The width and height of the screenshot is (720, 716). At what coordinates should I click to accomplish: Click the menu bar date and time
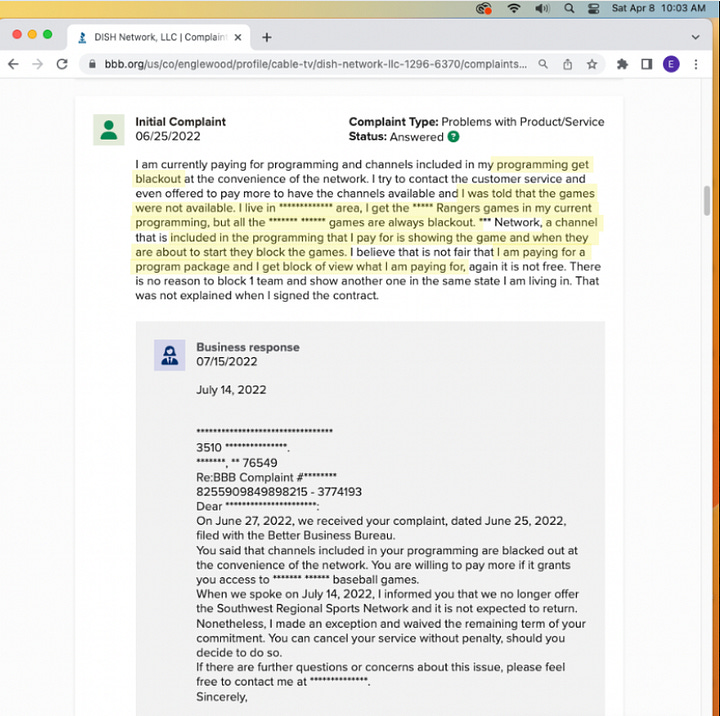[658, 8]
